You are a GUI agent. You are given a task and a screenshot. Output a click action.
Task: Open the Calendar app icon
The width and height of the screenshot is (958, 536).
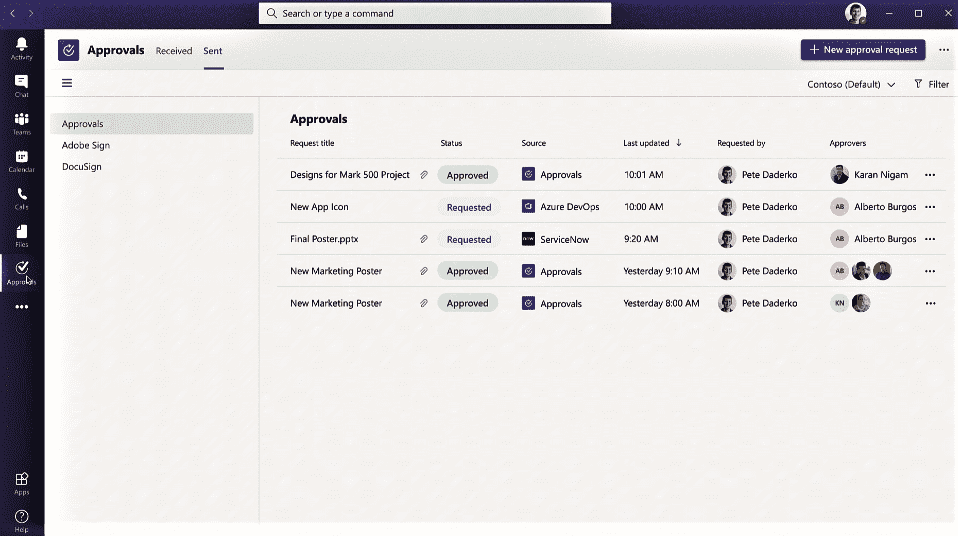21,161
